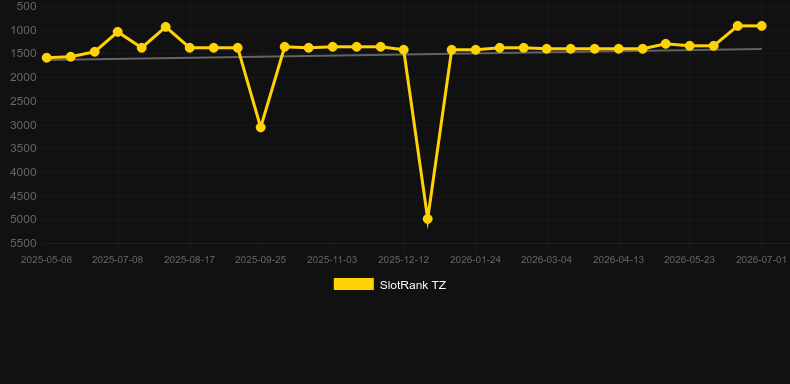Select the data point at 2025-12-12

(404, 49)
